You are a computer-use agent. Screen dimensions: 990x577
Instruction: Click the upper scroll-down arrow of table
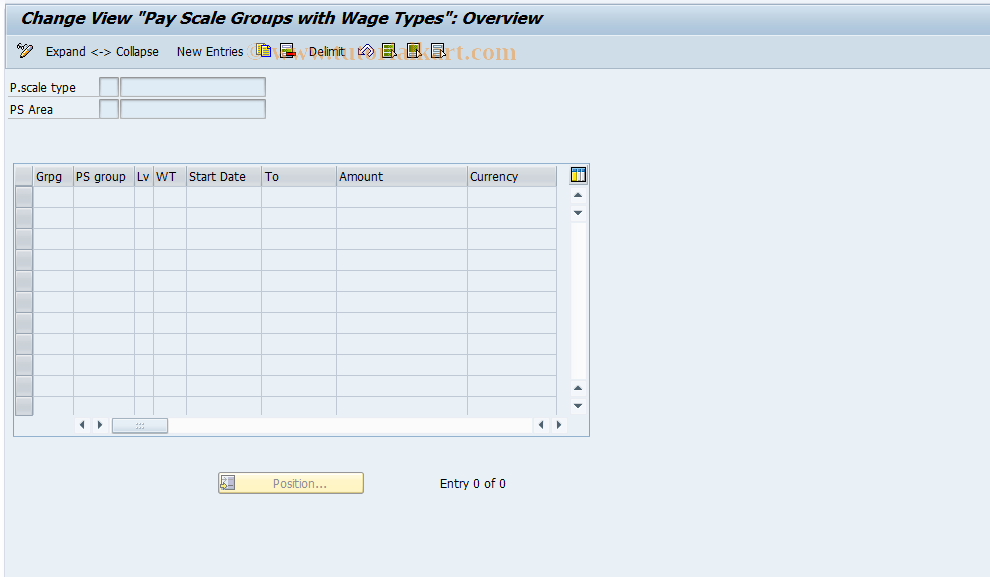578,213
